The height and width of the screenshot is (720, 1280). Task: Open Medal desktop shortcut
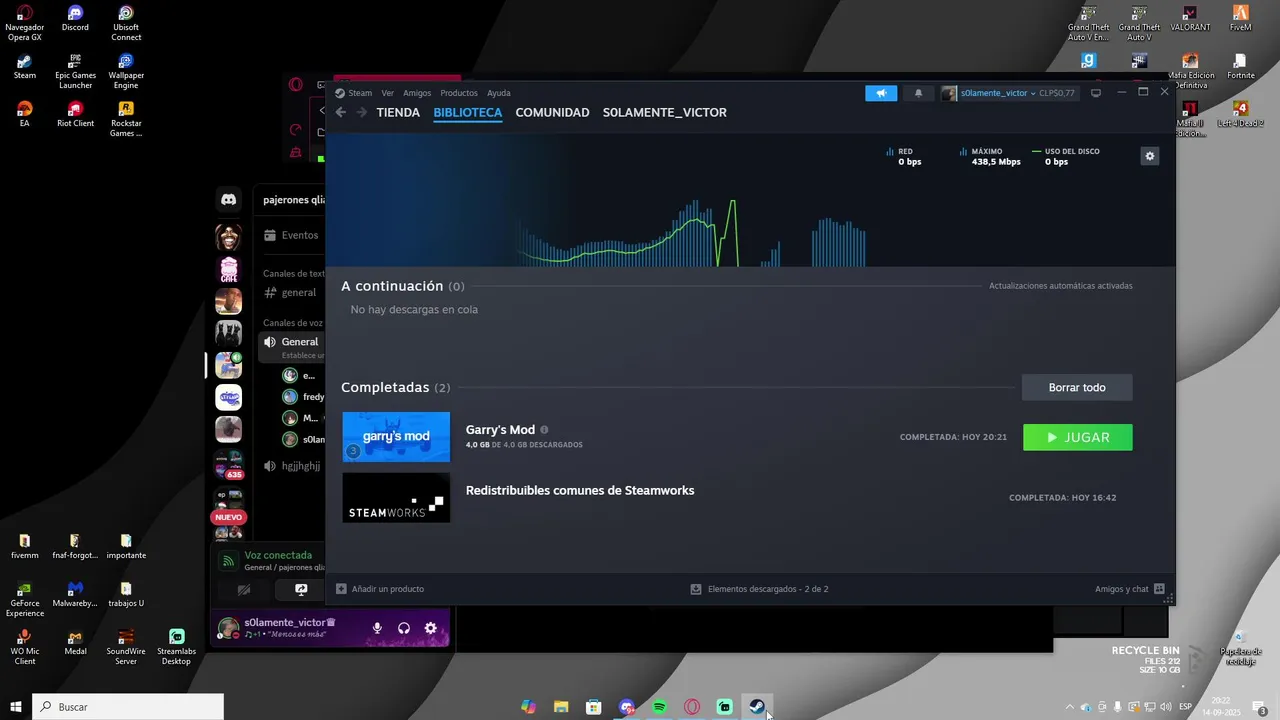(x=75, y=641)
